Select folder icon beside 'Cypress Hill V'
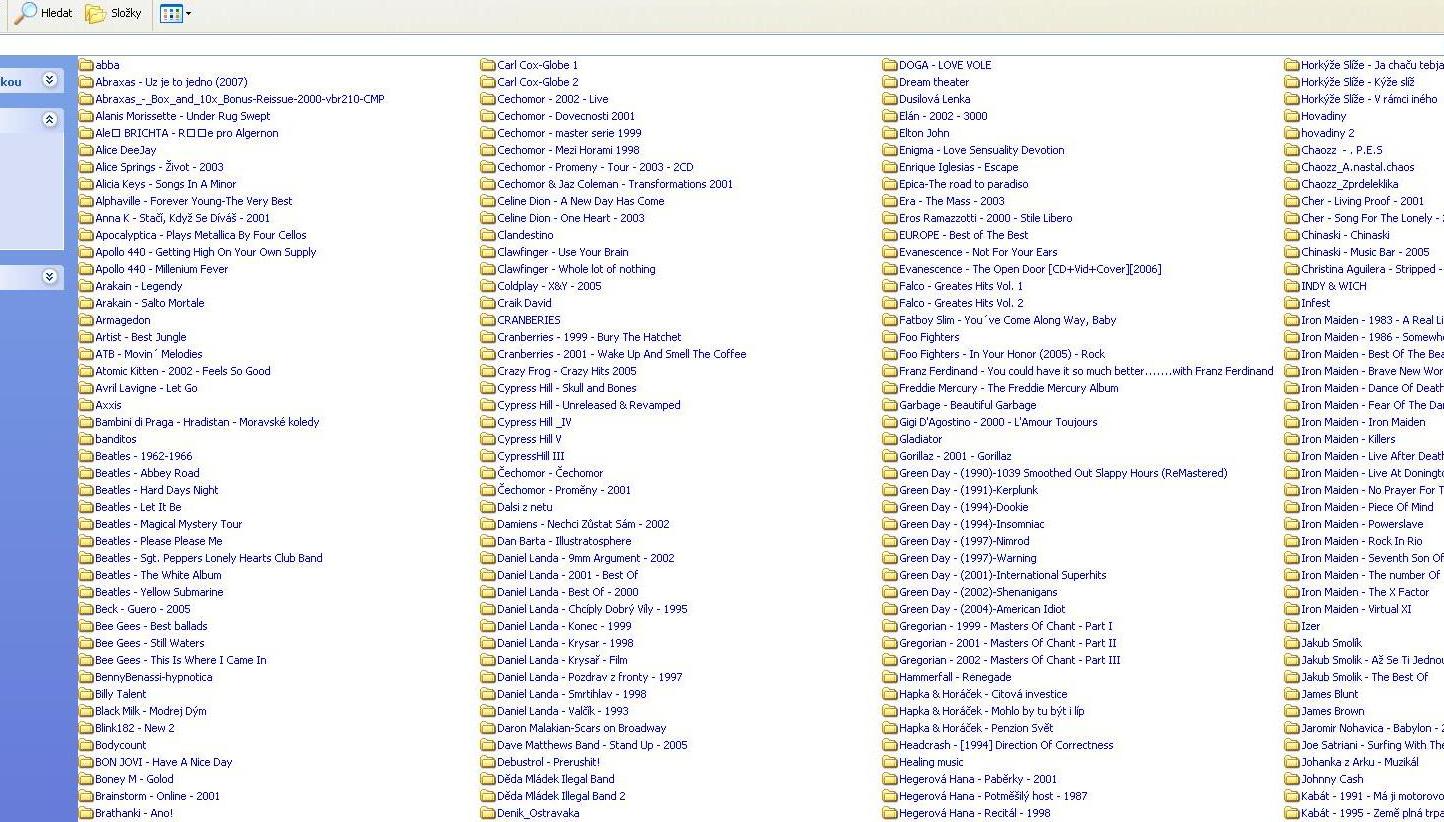 488,439
